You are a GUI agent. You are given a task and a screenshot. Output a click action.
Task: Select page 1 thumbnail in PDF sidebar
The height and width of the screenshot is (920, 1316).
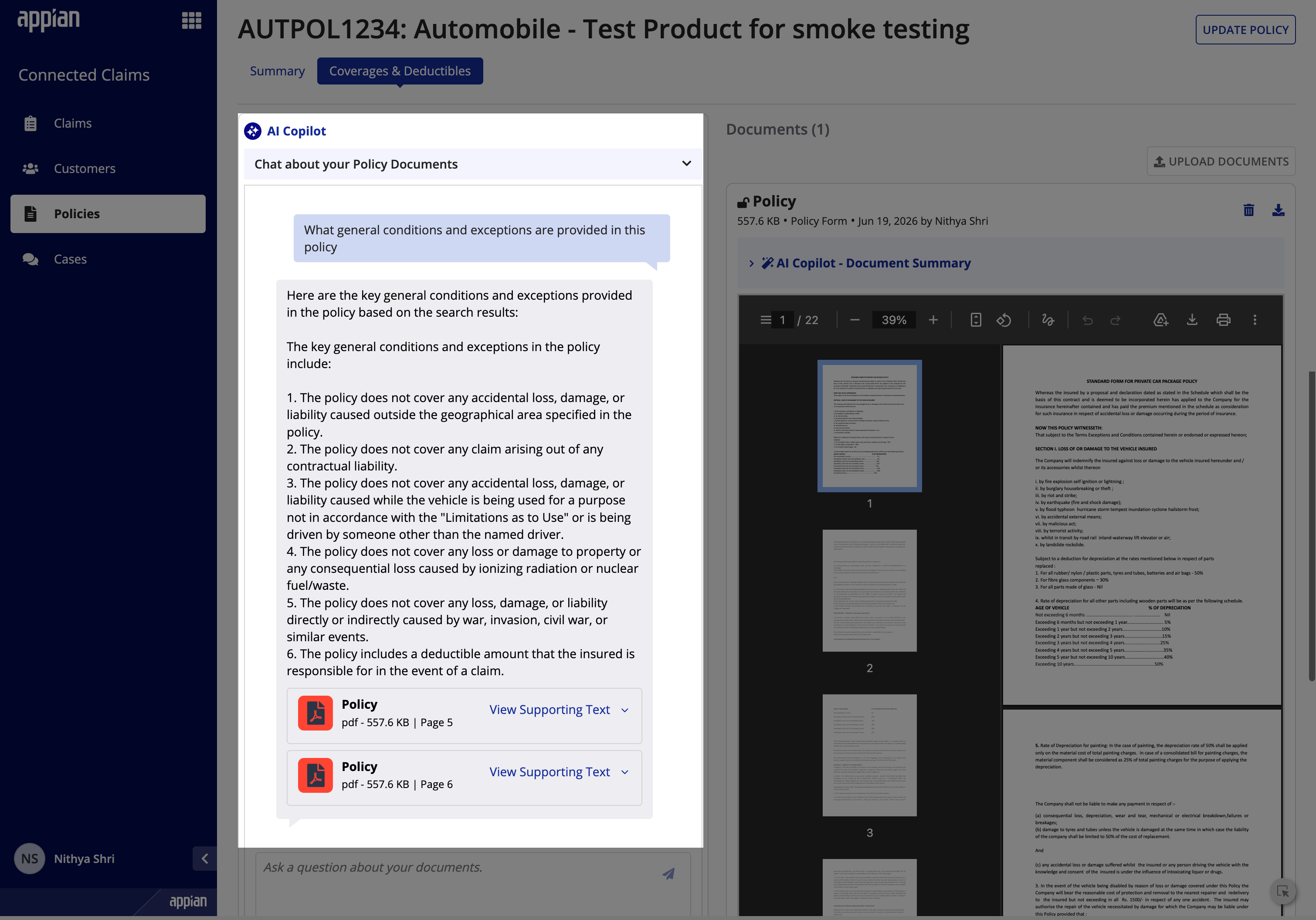(869, 426)
